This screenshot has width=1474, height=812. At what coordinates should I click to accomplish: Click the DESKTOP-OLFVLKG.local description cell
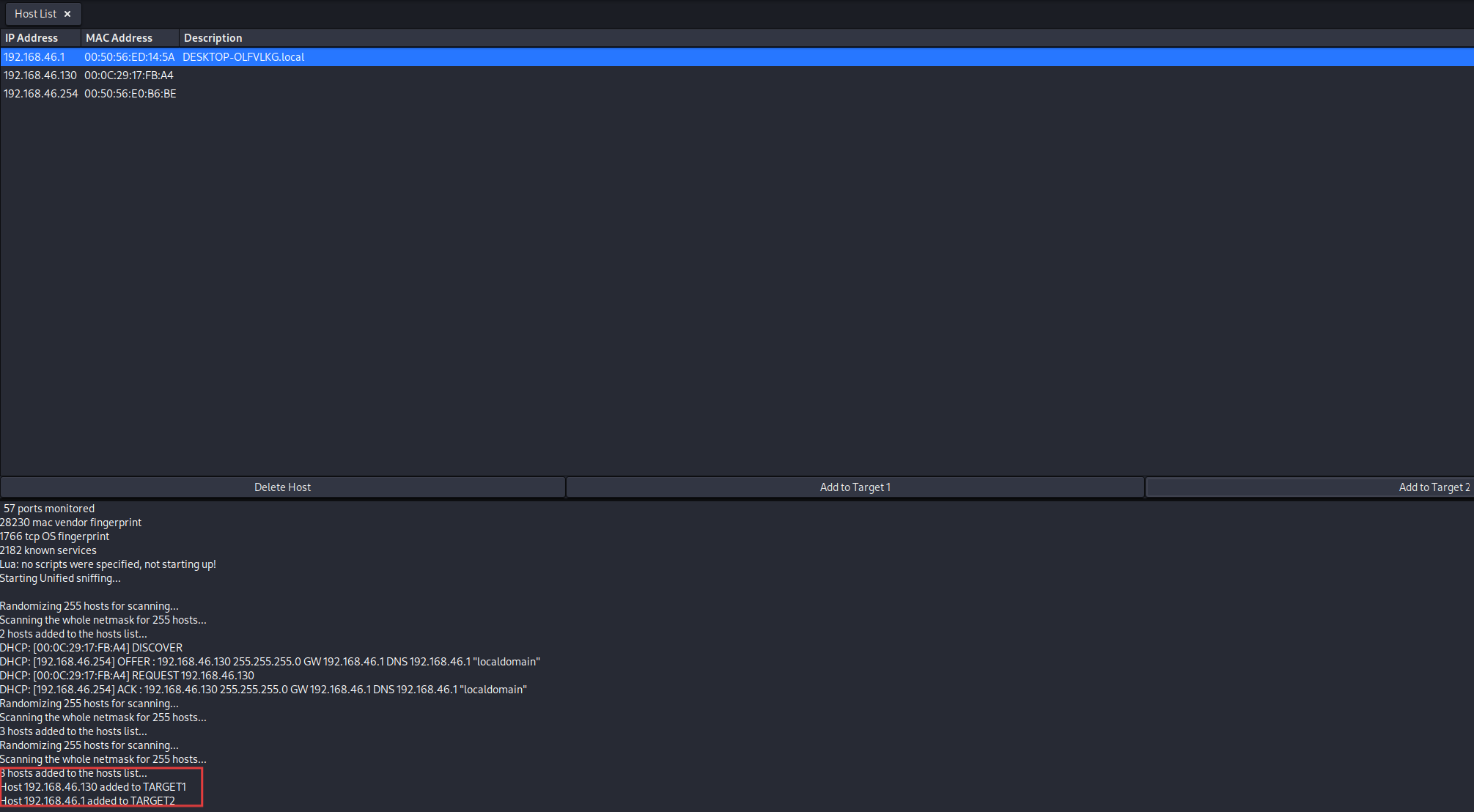(x=243, y=57)
